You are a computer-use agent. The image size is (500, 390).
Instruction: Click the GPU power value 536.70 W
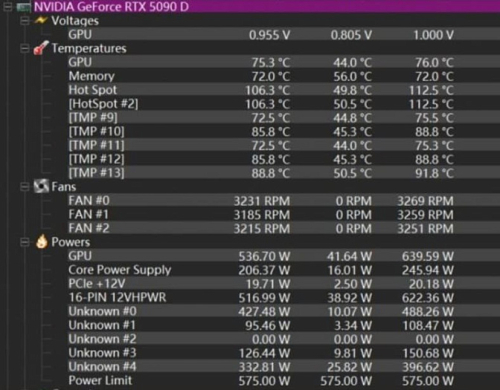tap(264, 256)
